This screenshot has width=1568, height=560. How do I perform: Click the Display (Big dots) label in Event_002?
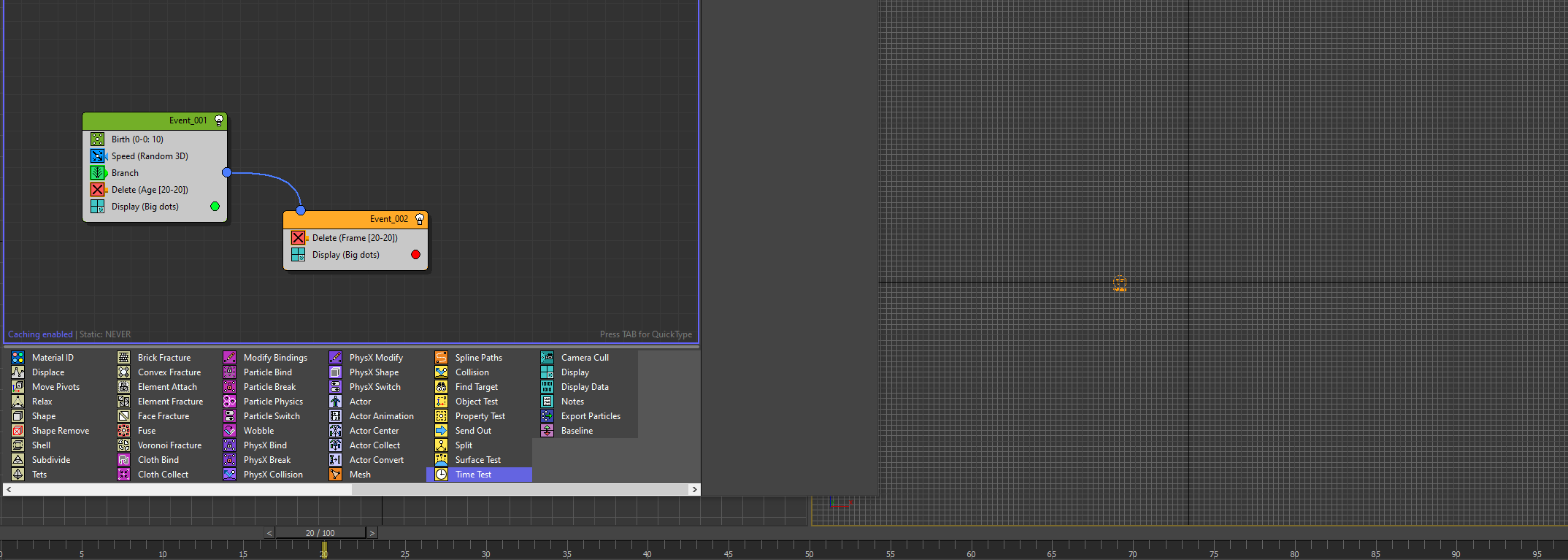point(345,255)
